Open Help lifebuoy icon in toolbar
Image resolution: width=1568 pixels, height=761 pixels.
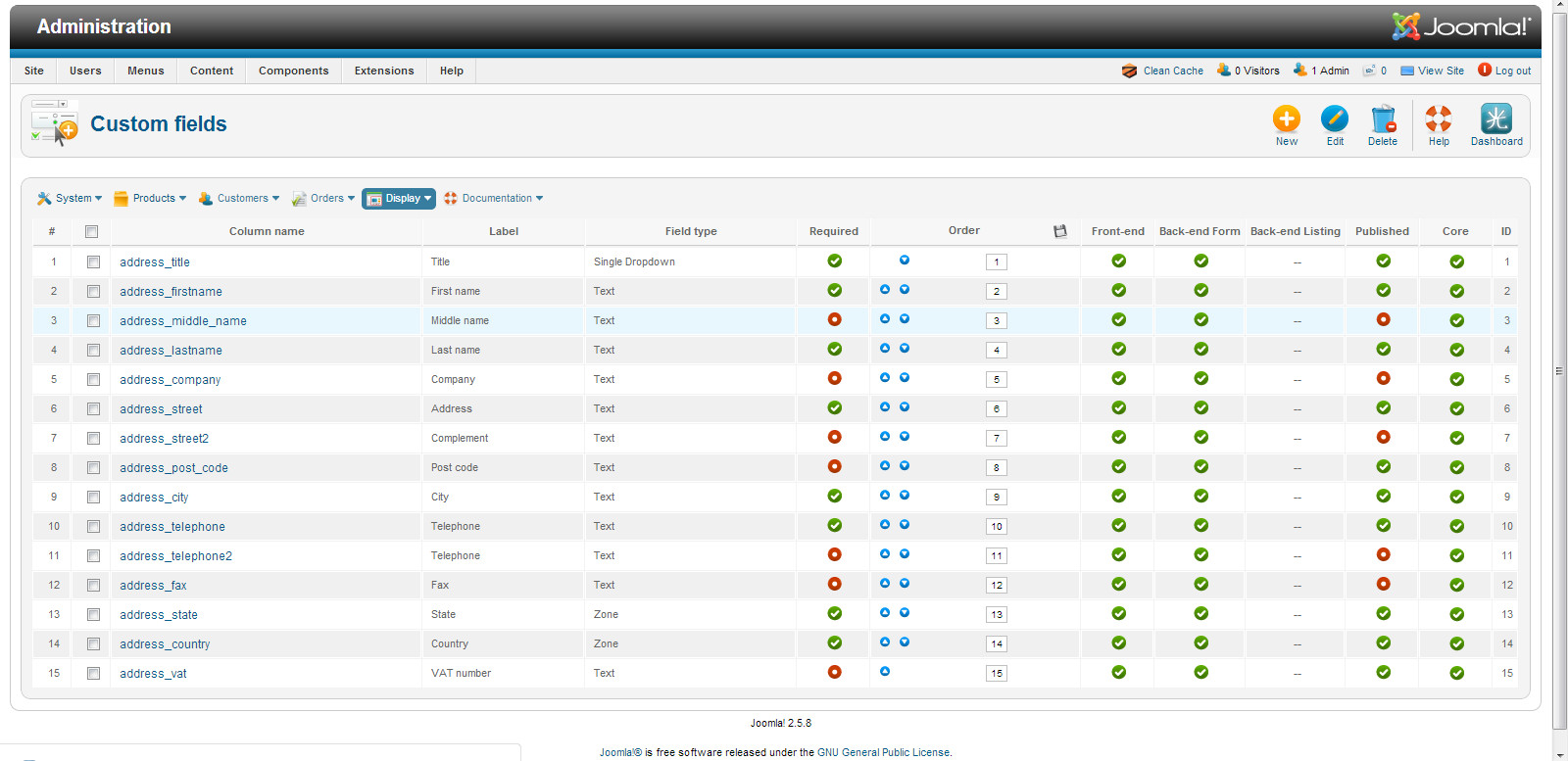click(1438, 119)
